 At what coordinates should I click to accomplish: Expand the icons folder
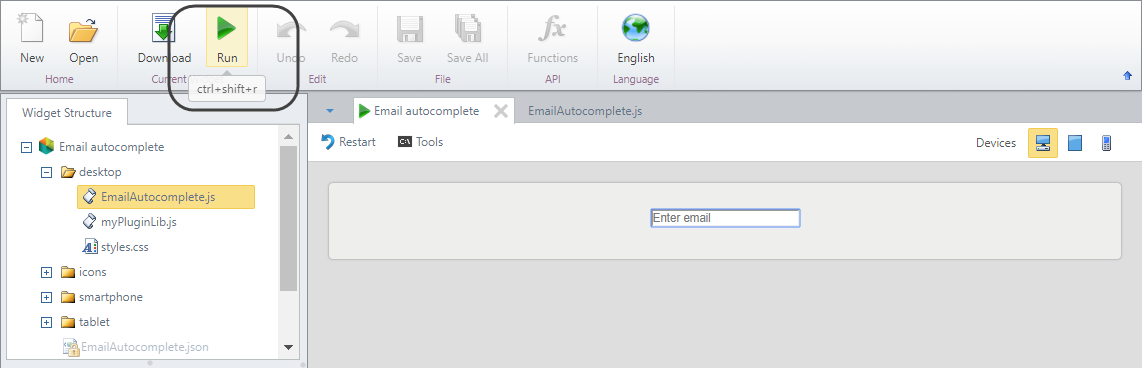[47, 272]
